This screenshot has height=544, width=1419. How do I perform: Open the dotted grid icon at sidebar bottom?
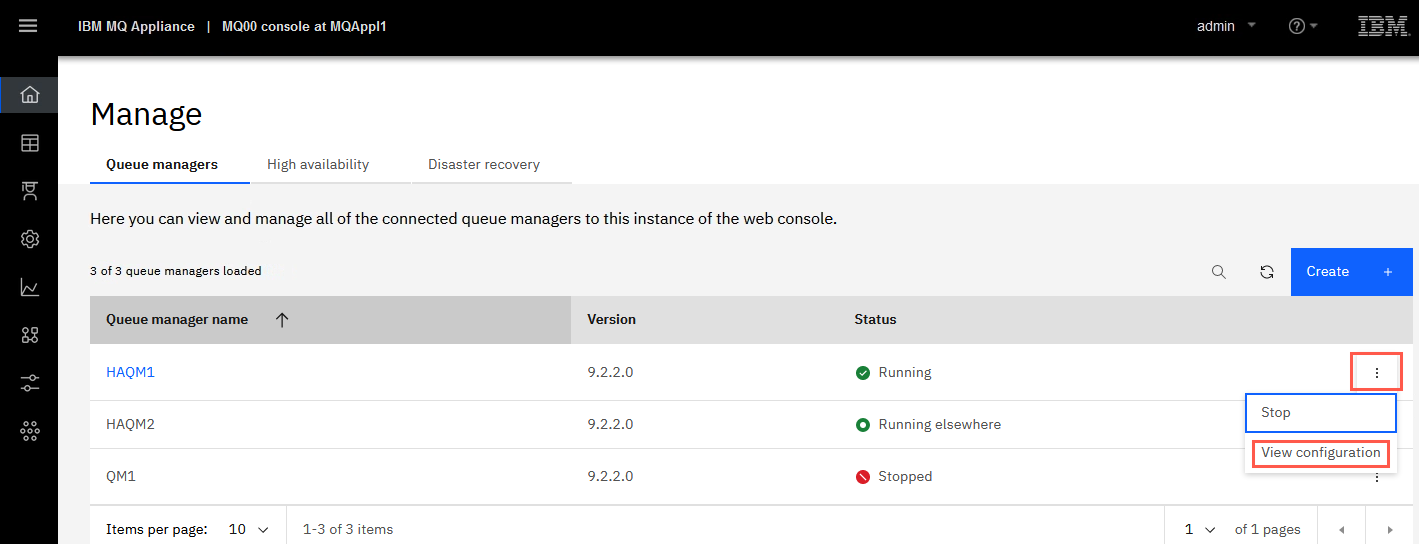(30, 431)
